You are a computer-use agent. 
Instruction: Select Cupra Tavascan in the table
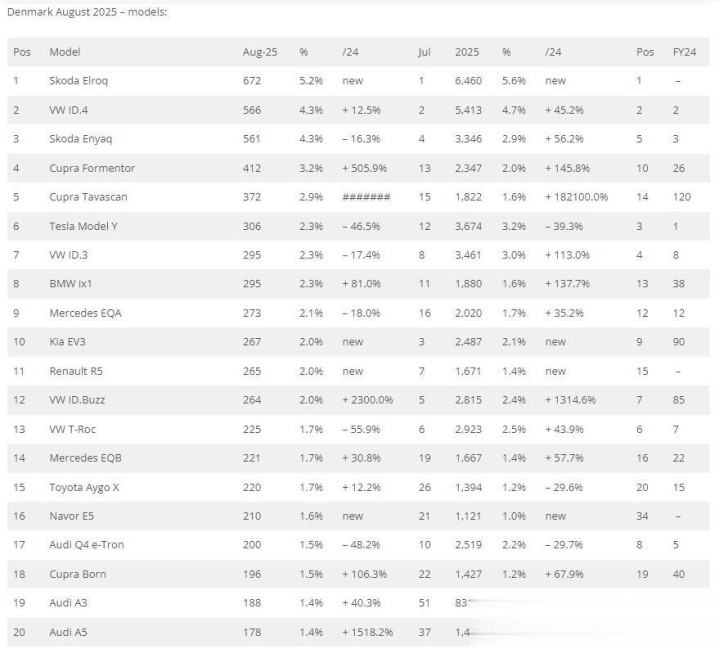click(89, 197)
